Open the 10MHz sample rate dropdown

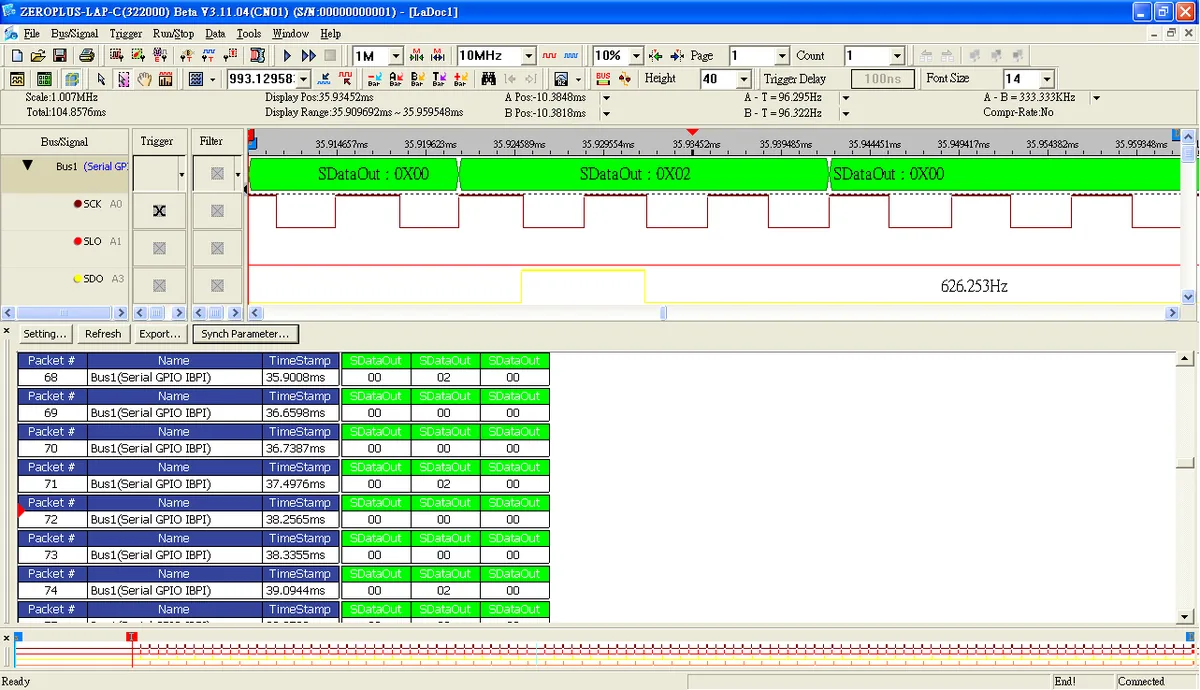click(527, 56)
